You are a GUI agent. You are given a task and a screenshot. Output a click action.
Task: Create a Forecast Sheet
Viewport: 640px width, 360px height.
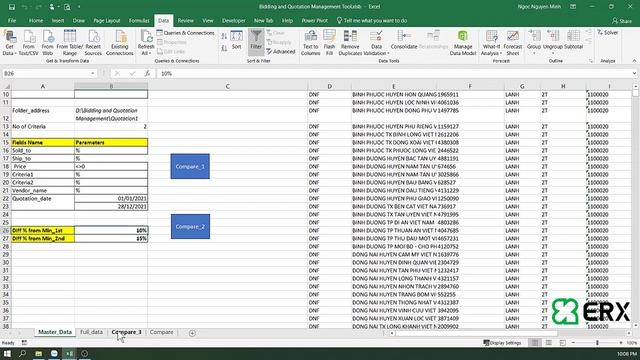513,43
